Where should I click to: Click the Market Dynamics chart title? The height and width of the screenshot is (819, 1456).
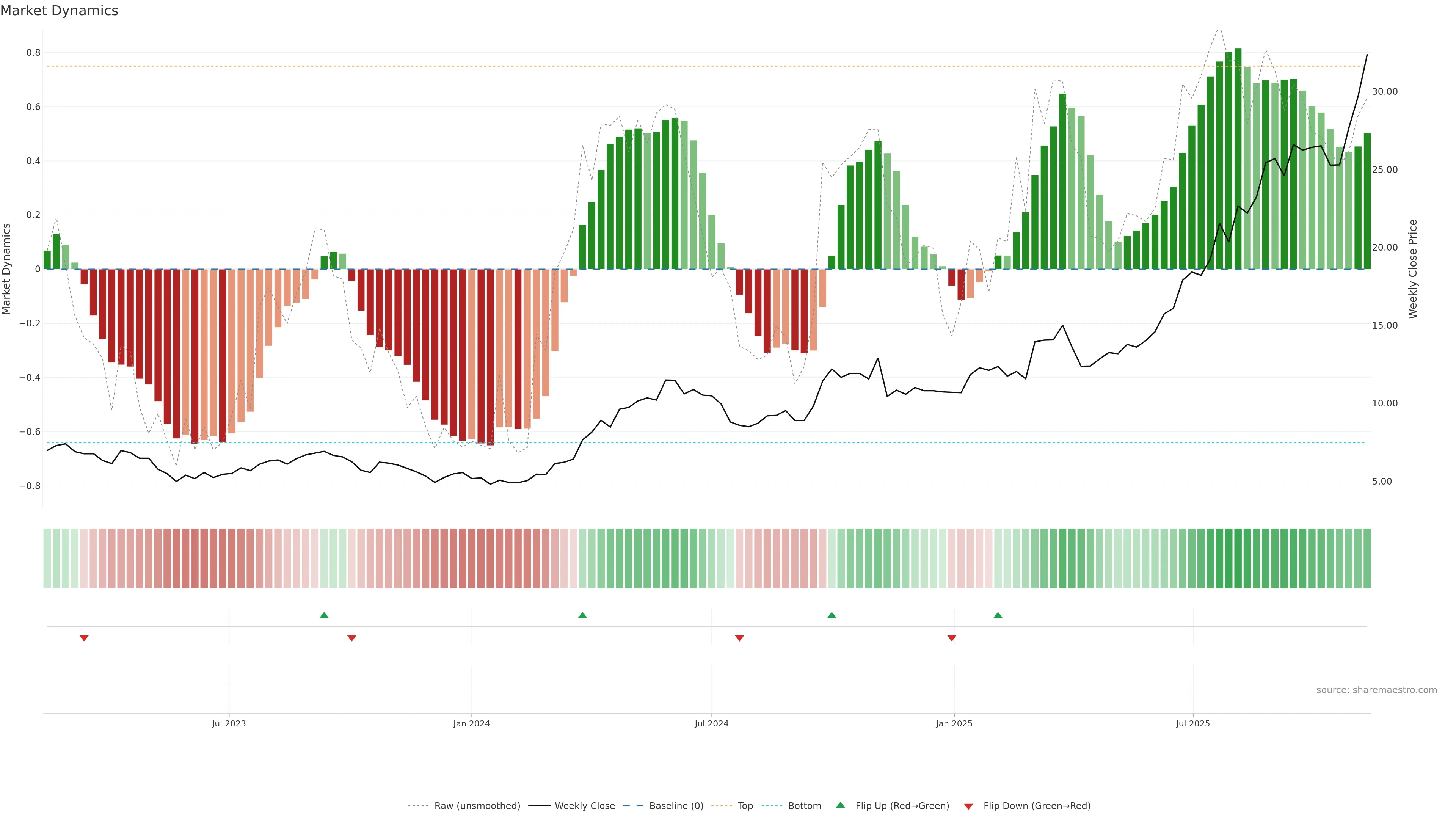pyautogui.click(x=60, y=11)
